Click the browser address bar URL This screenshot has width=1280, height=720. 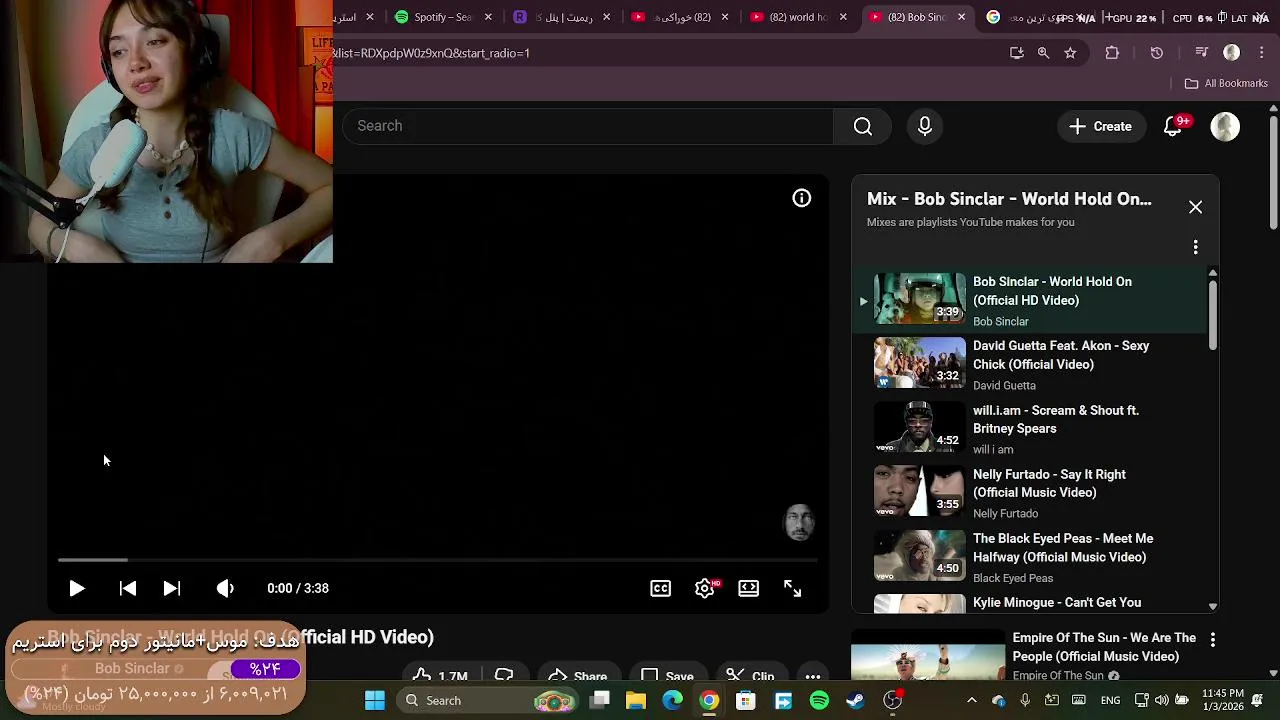pos(432,53)
